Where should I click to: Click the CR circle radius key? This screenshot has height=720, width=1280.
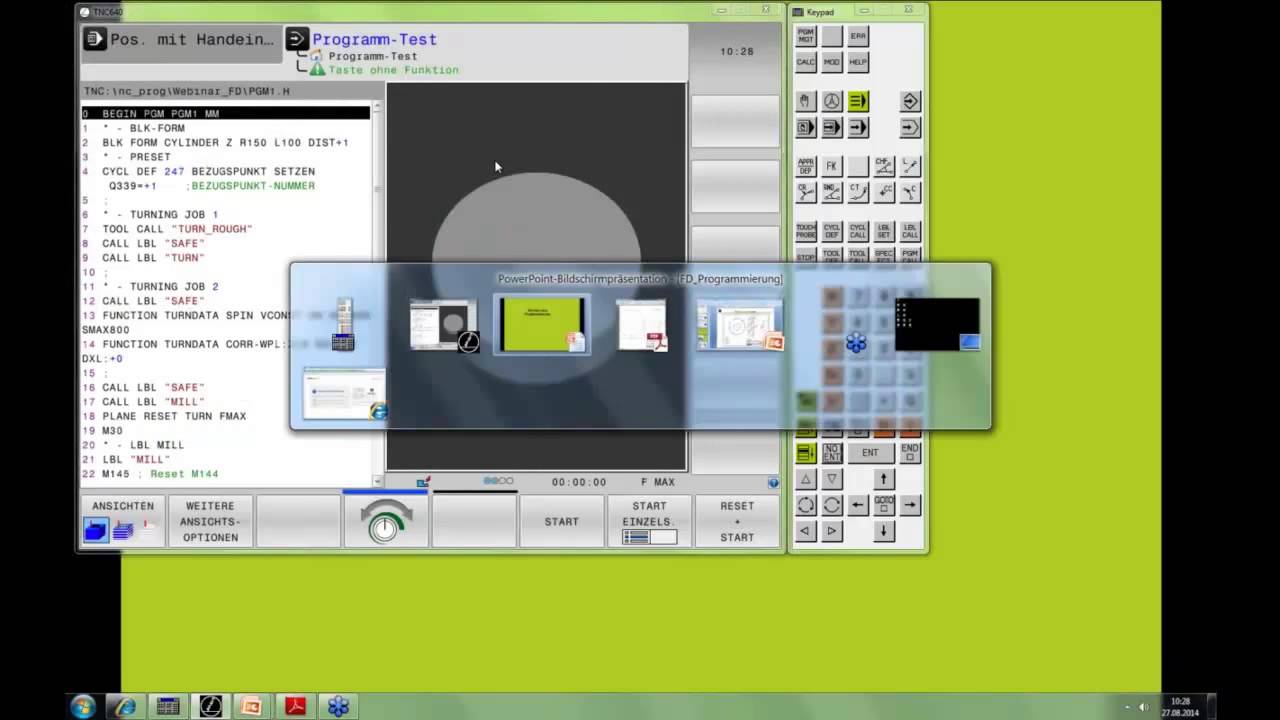805,192
